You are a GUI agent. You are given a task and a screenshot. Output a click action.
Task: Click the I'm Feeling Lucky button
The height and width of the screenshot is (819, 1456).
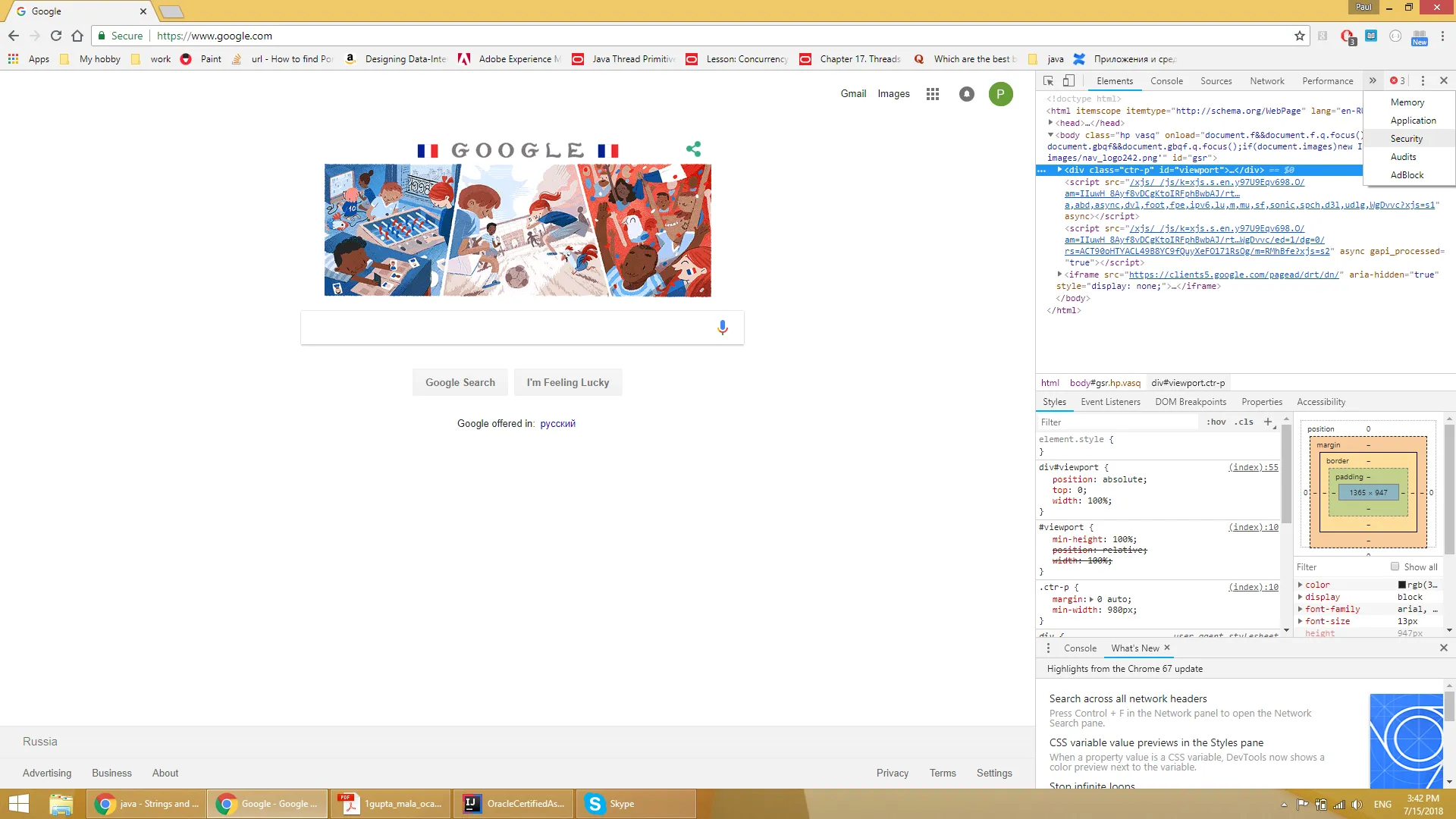pyautogui.click(x=567, y=382)
